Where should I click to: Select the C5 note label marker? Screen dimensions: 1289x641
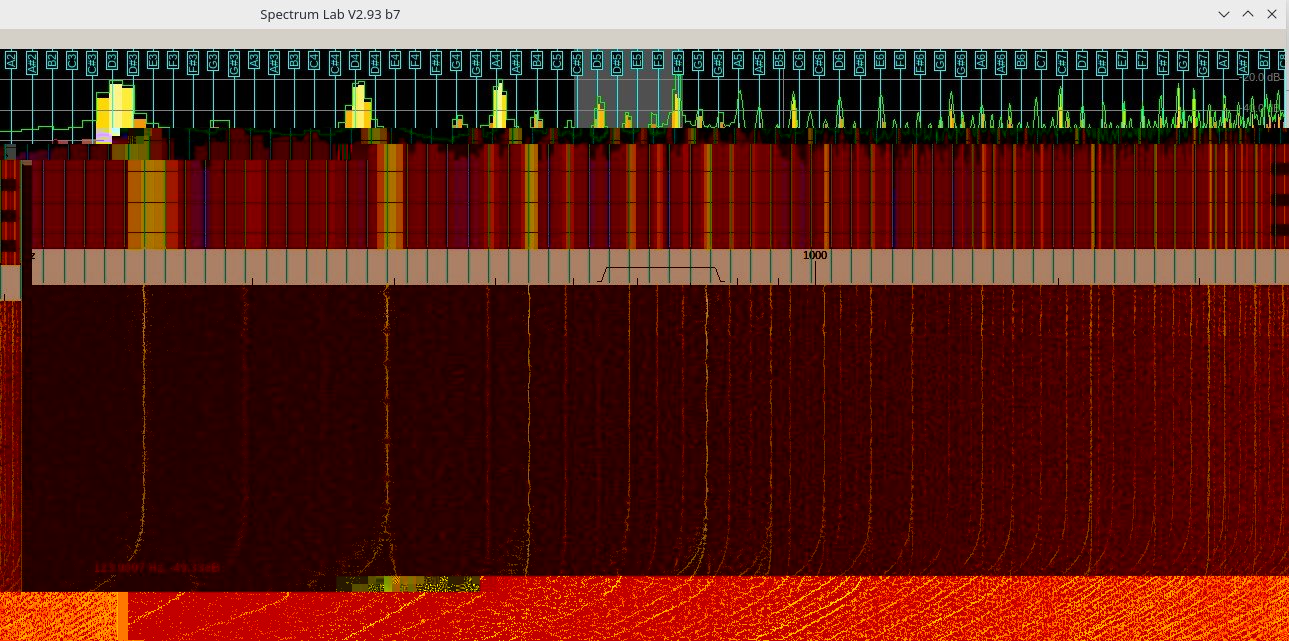557,61
